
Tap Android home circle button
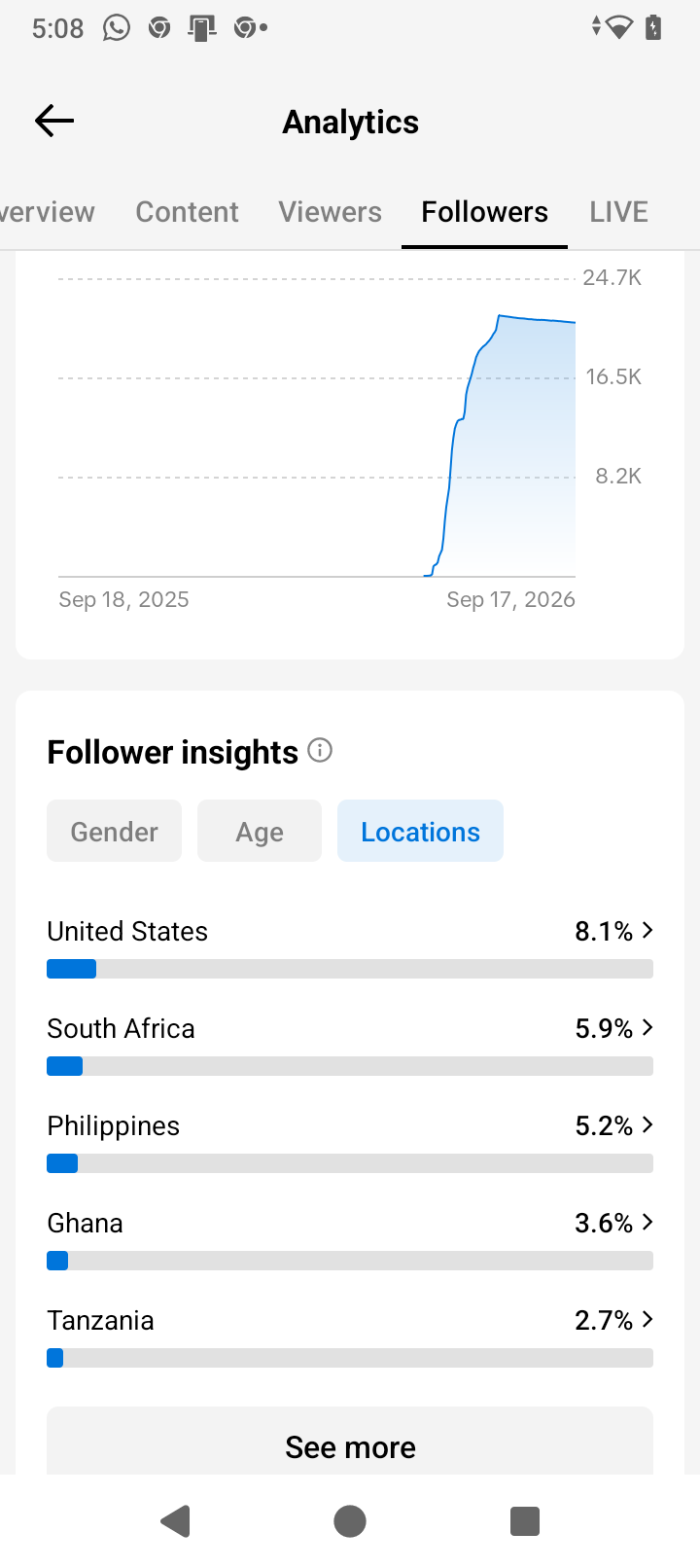(350, 1520)
